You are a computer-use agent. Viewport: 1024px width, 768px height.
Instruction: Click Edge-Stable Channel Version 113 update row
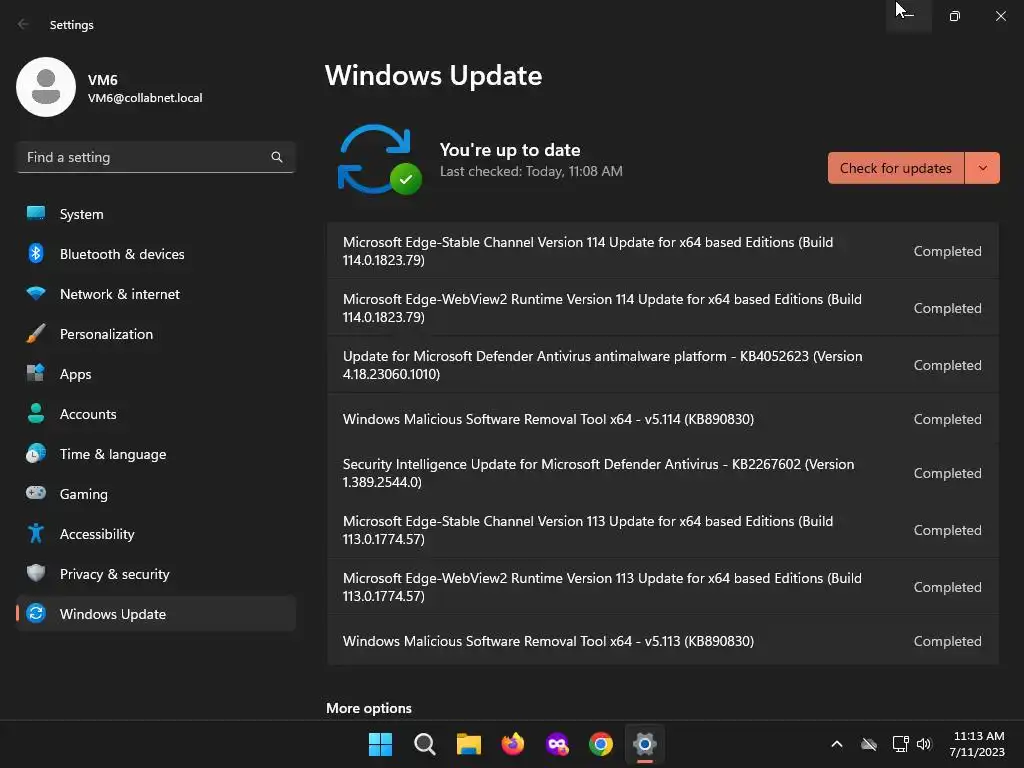click(x=663, y=530)
